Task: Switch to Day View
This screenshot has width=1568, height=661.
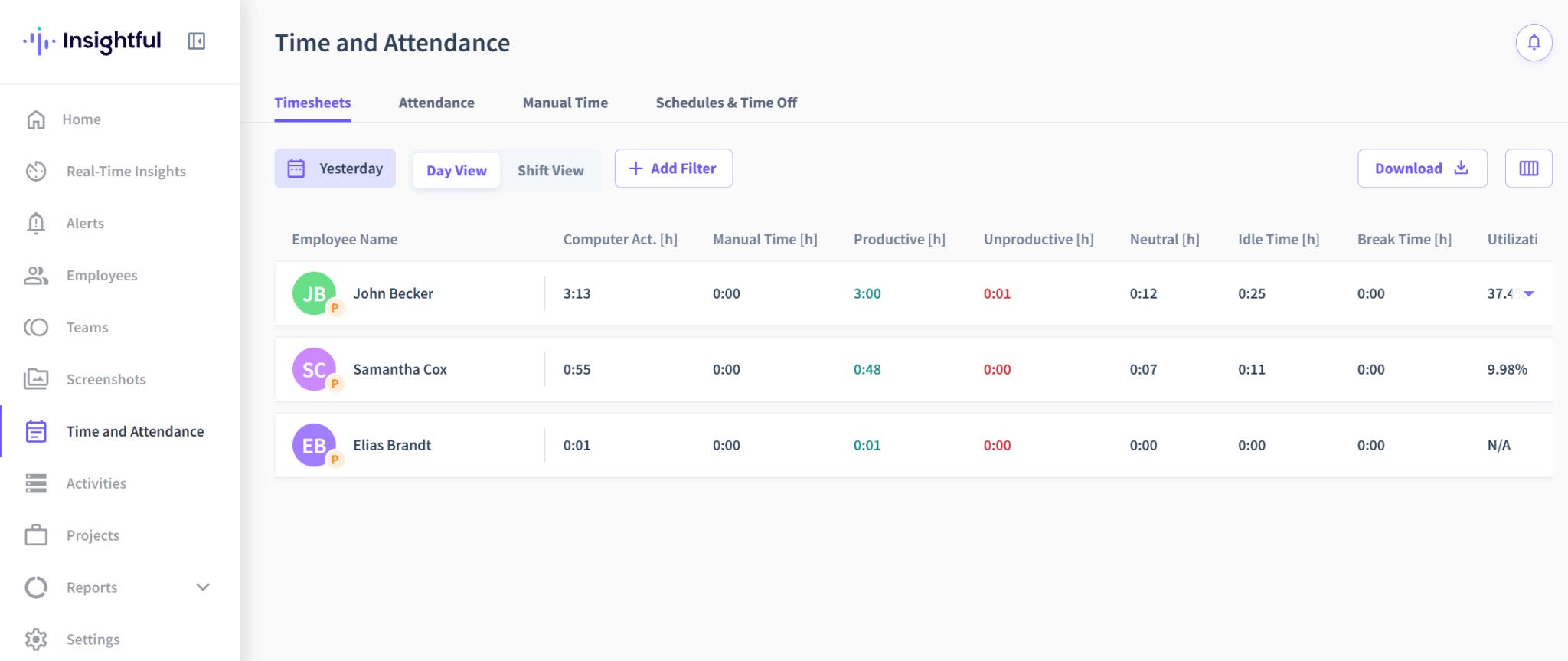Action: pos(456,171)
